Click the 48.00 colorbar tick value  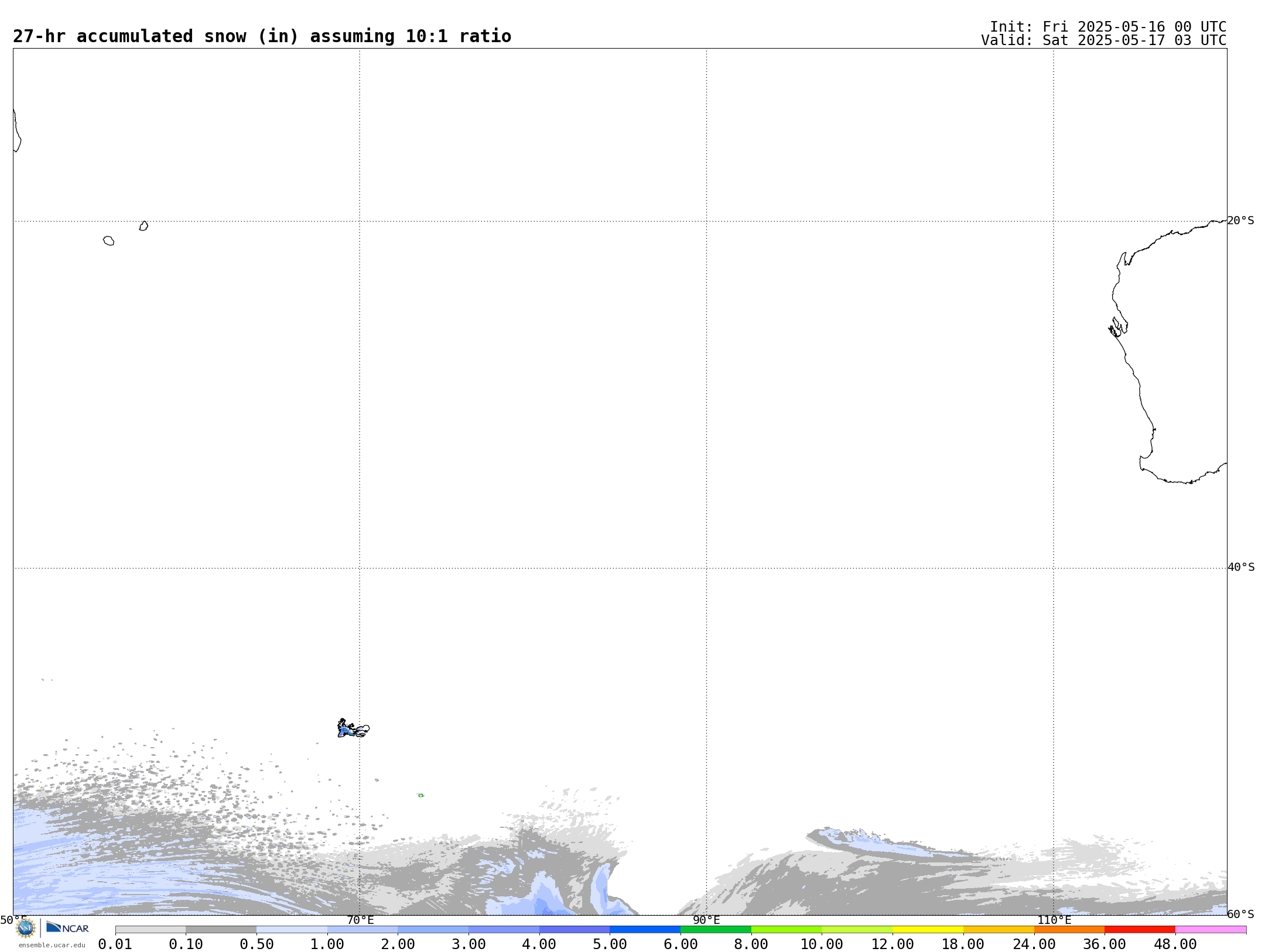[x=1175, y=944]
